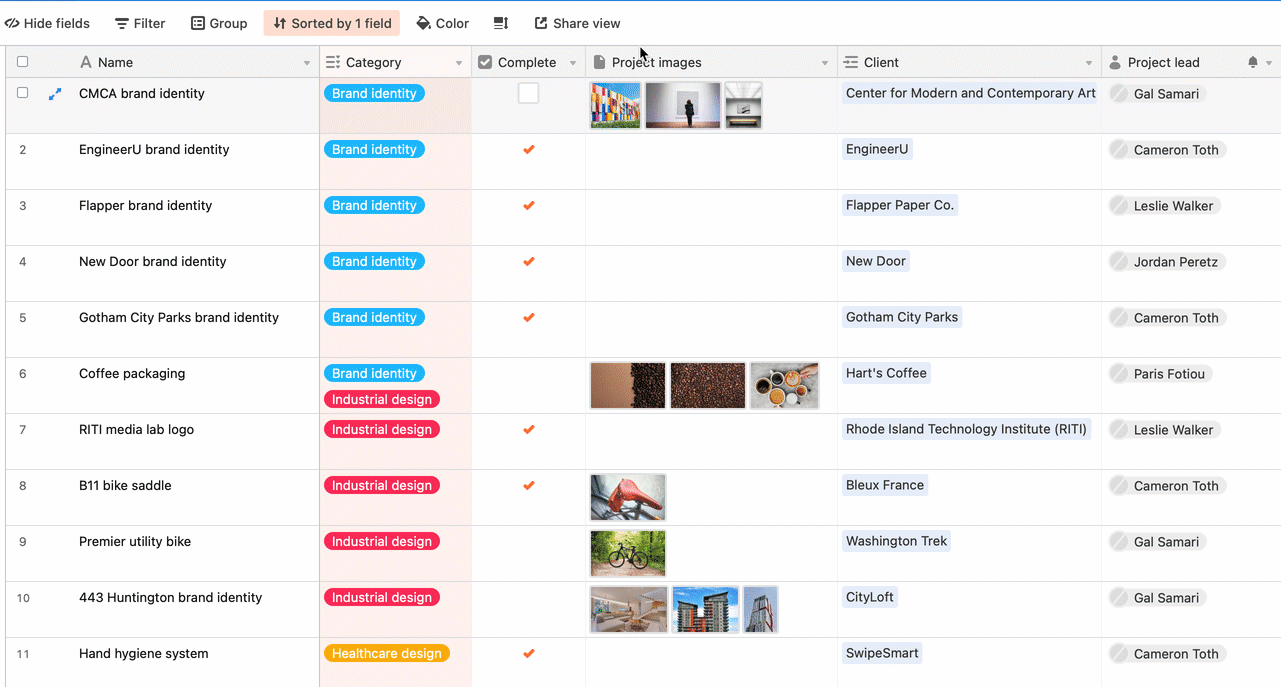Uncheck Complete for EngineerU brand identity
This screenshot has width=1281, height=687.
click(527, 149)
